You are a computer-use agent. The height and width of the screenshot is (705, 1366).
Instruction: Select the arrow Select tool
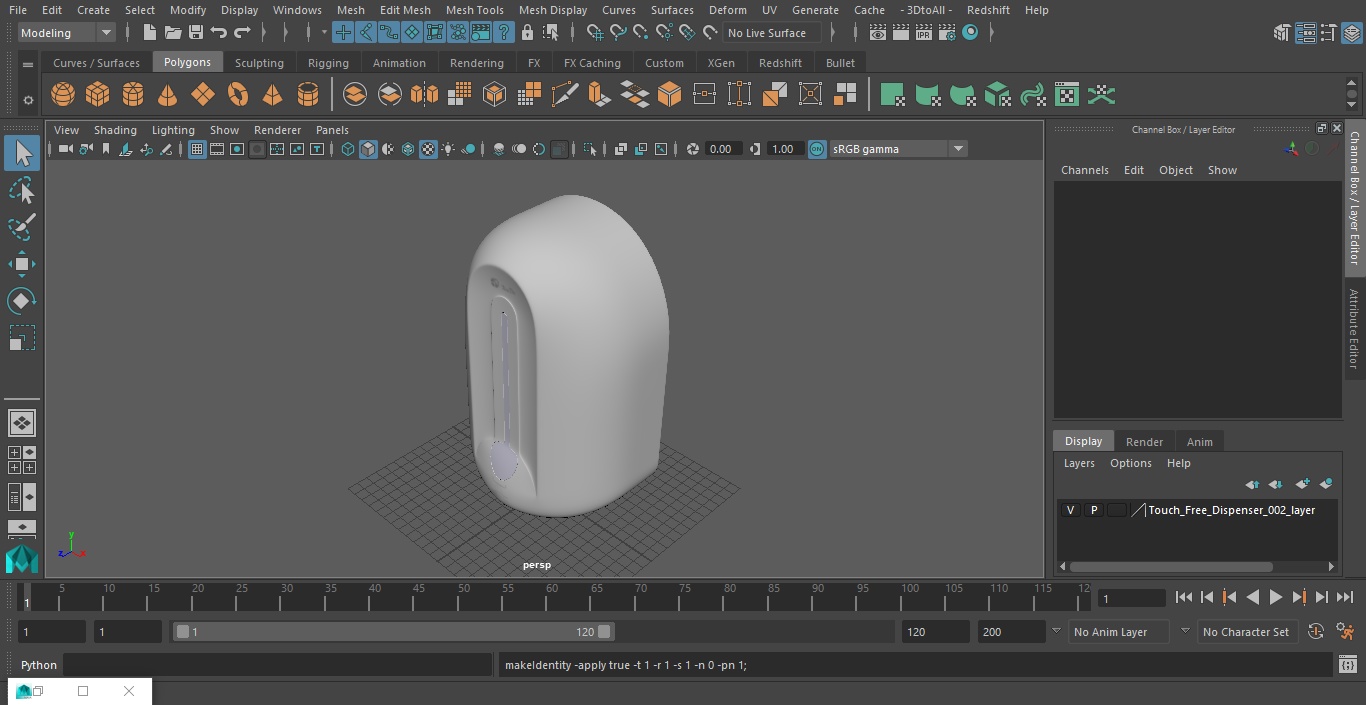tap(22, 154)
